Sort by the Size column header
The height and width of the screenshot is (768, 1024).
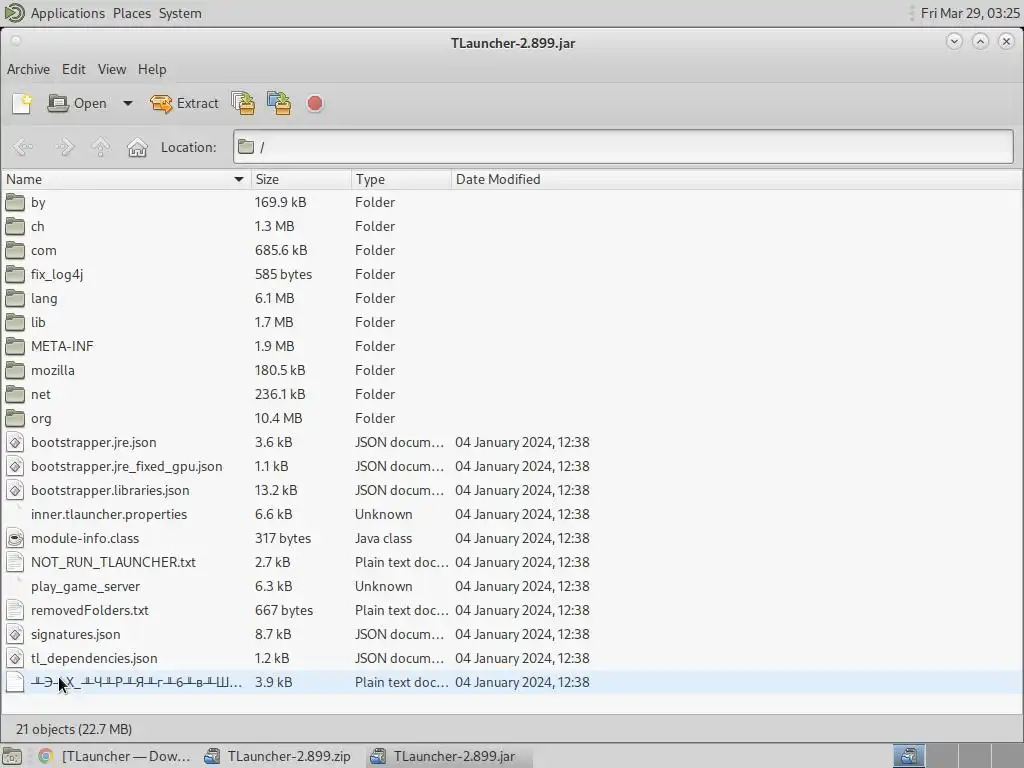tap(301, 179)
